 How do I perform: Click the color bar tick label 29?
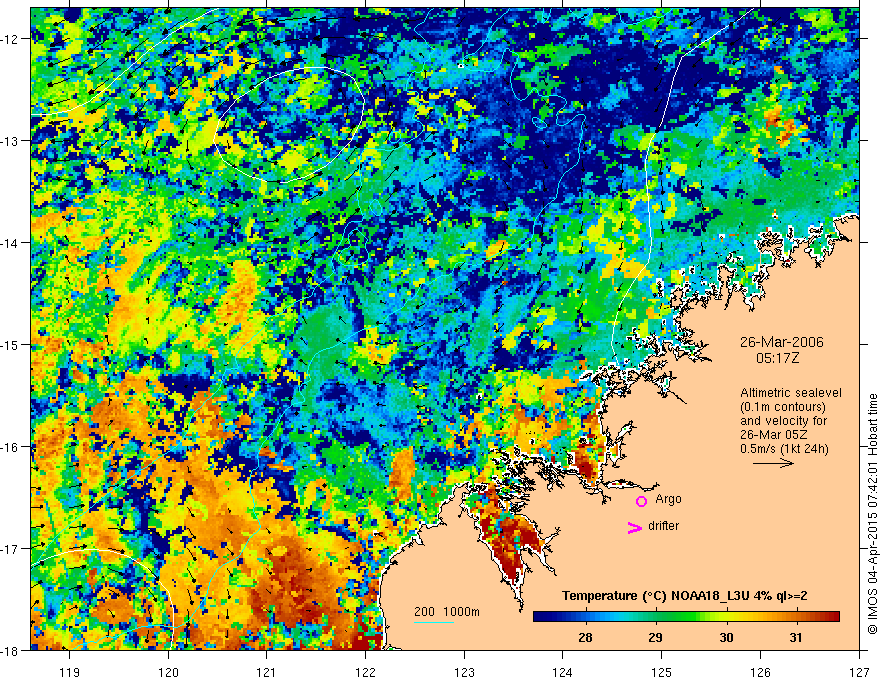[655, 637]
